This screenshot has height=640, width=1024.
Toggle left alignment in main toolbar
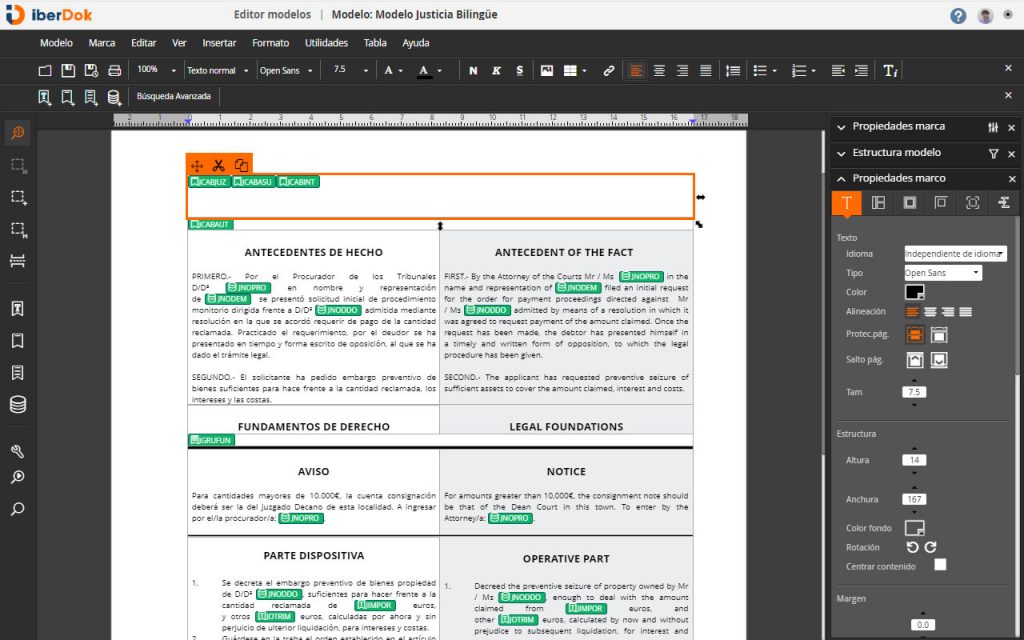coord(635,71)
